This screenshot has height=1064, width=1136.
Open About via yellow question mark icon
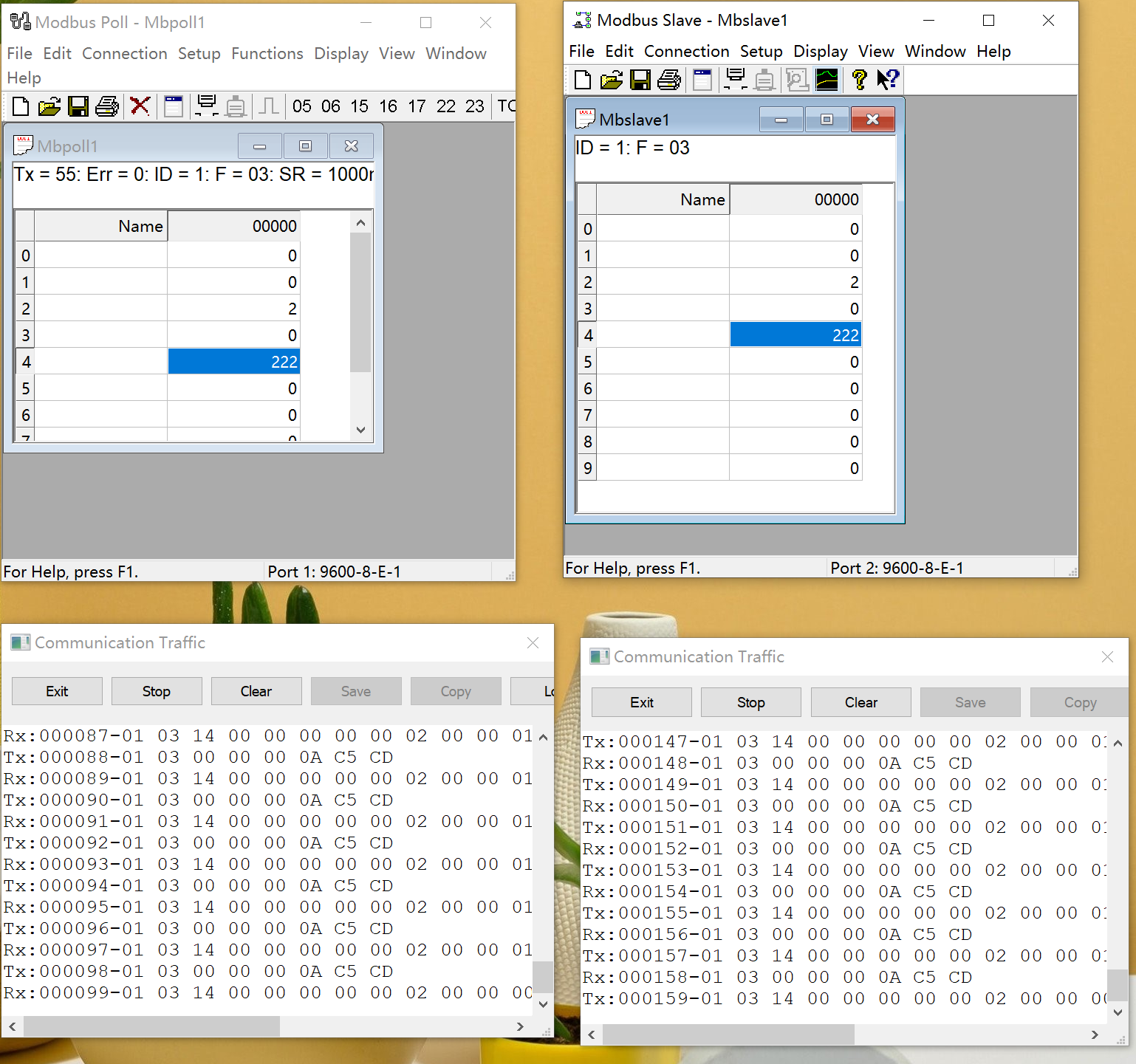859,80
